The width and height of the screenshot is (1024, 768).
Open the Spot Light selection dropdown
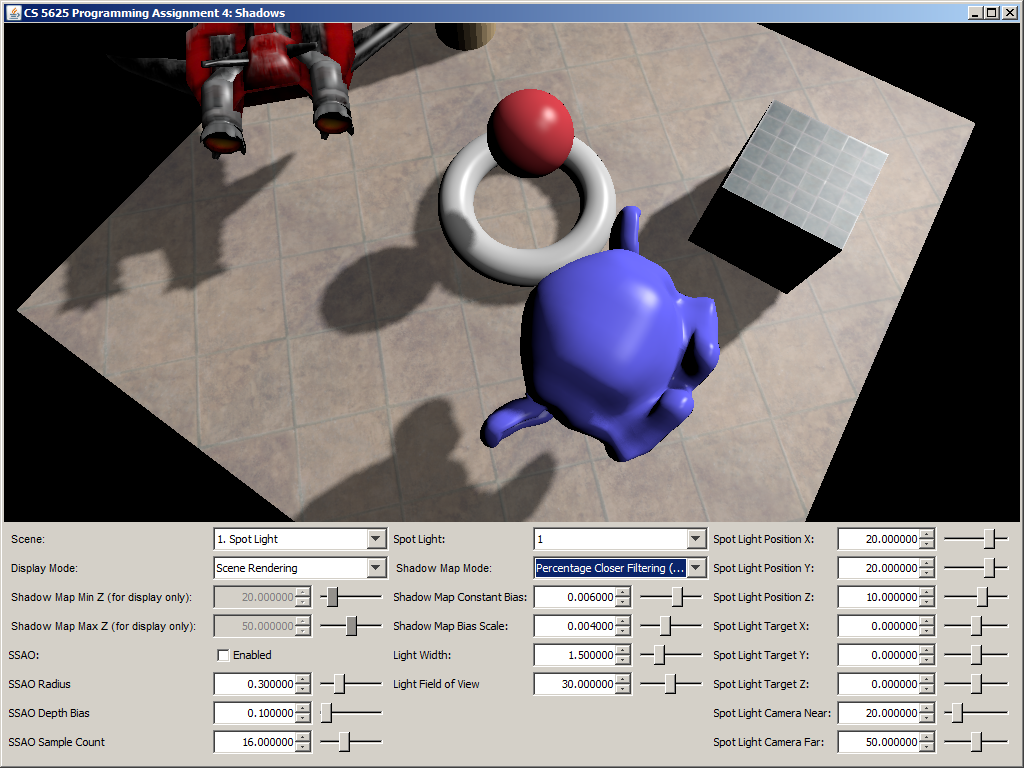696,539
